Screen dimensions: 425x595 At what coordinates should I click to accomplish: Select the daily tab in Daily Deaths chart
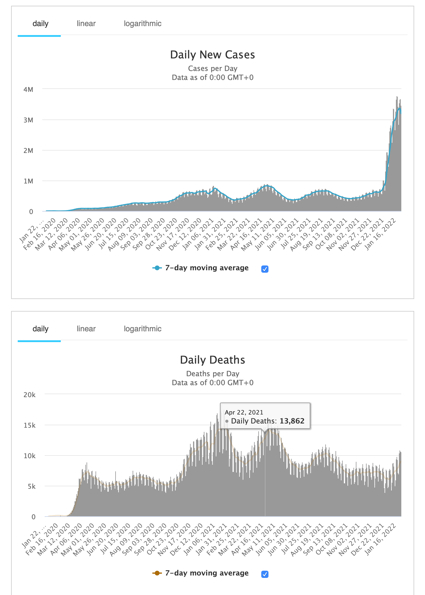[x=40, y=329]
